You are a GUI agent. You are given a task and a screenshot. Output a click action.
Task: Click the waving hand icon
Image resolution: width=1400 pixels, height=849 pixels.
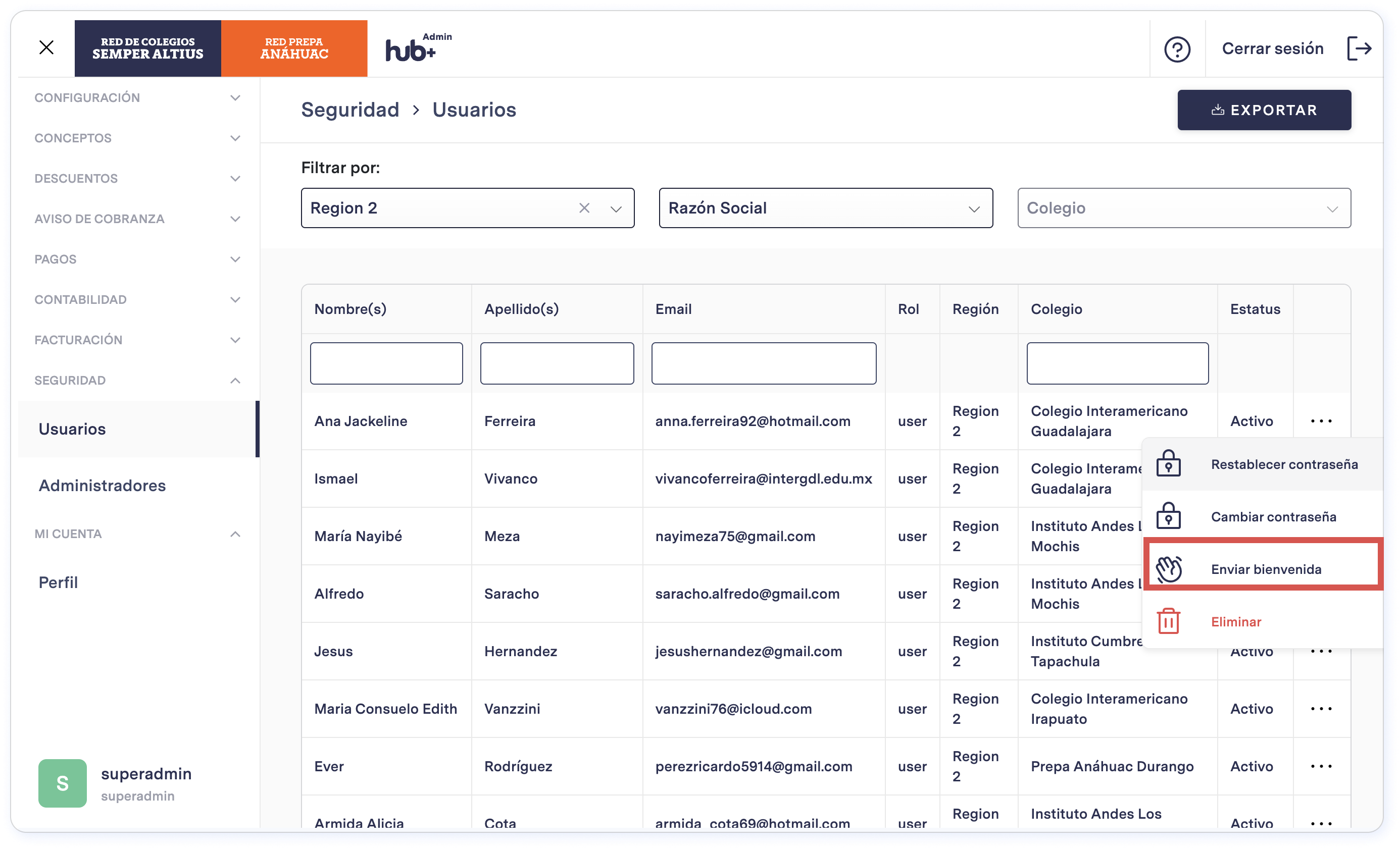[1168, 569]
